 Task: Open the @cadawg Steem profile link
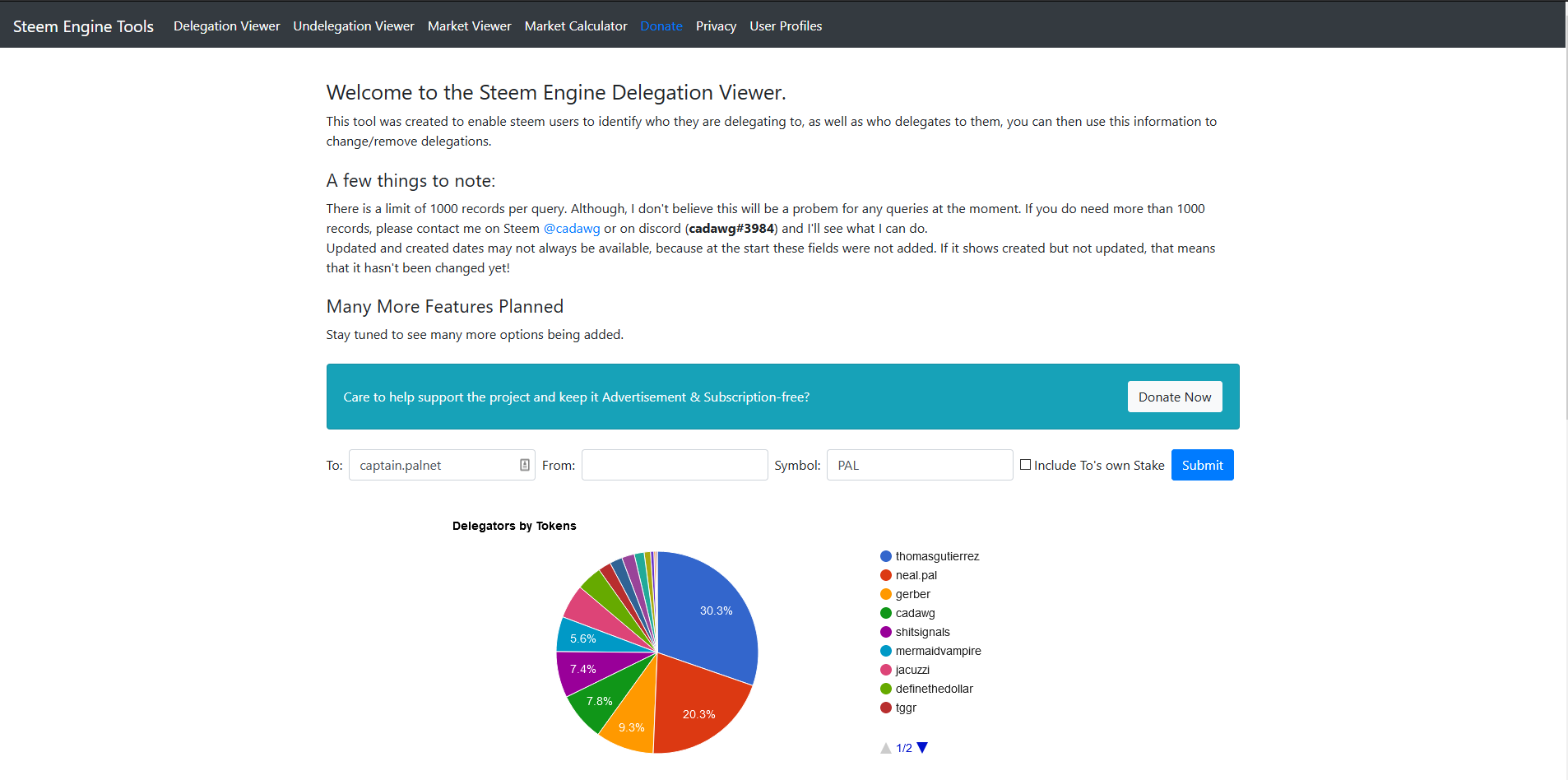(x=572, y=229)
